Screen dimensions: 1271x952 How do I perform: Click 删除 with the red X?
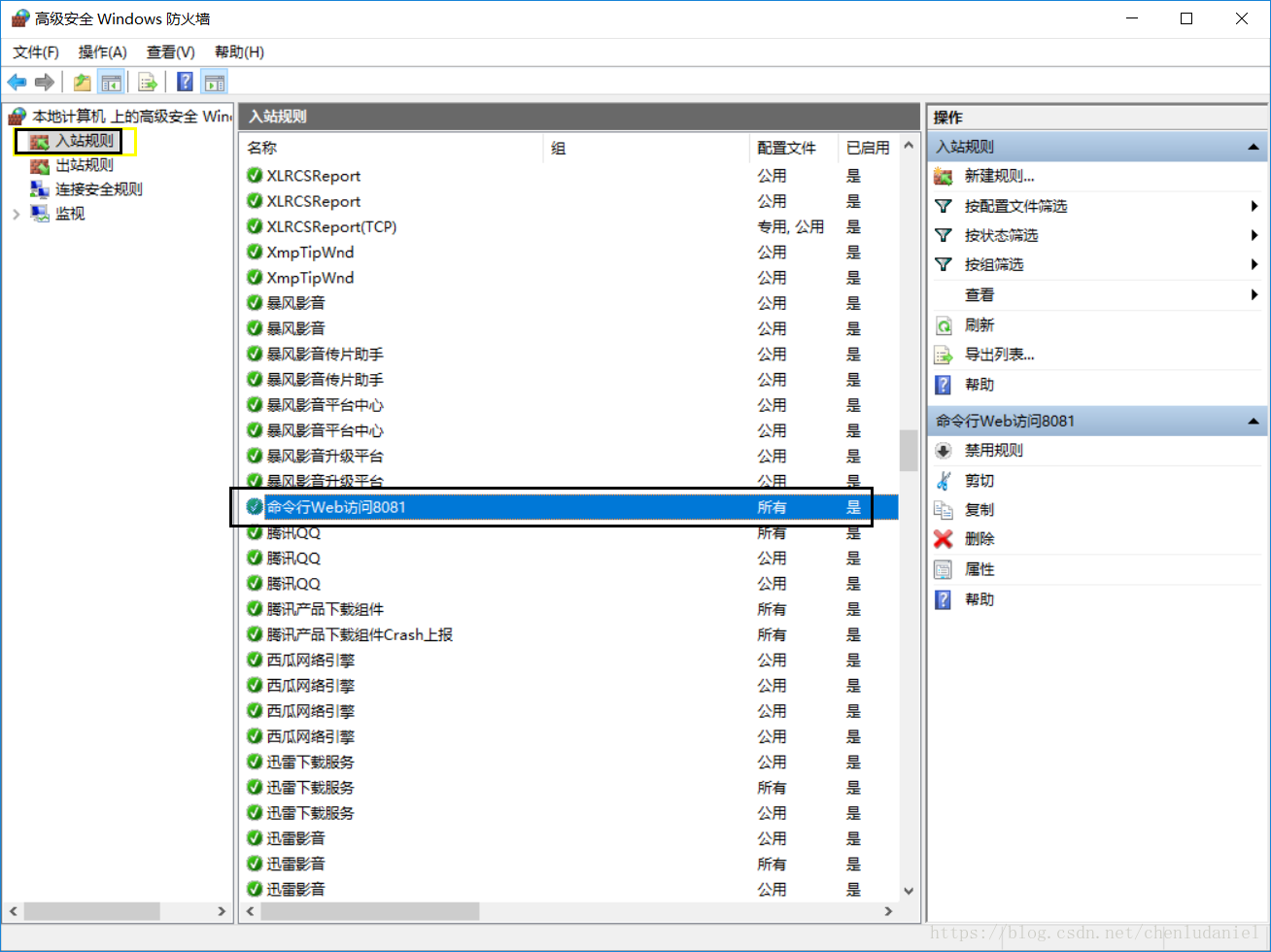979,538
